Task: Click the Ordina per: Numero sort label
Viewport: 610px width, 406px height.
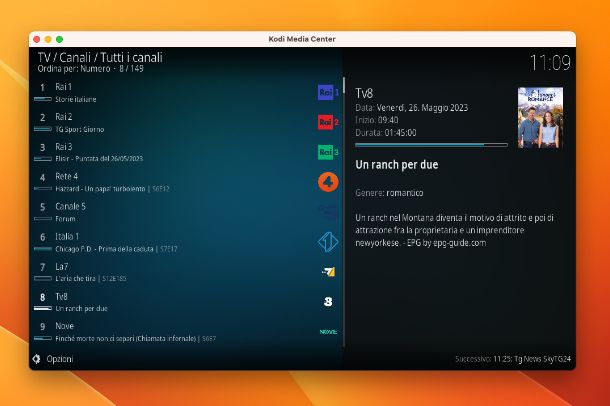Action: [x=74, y=69]
